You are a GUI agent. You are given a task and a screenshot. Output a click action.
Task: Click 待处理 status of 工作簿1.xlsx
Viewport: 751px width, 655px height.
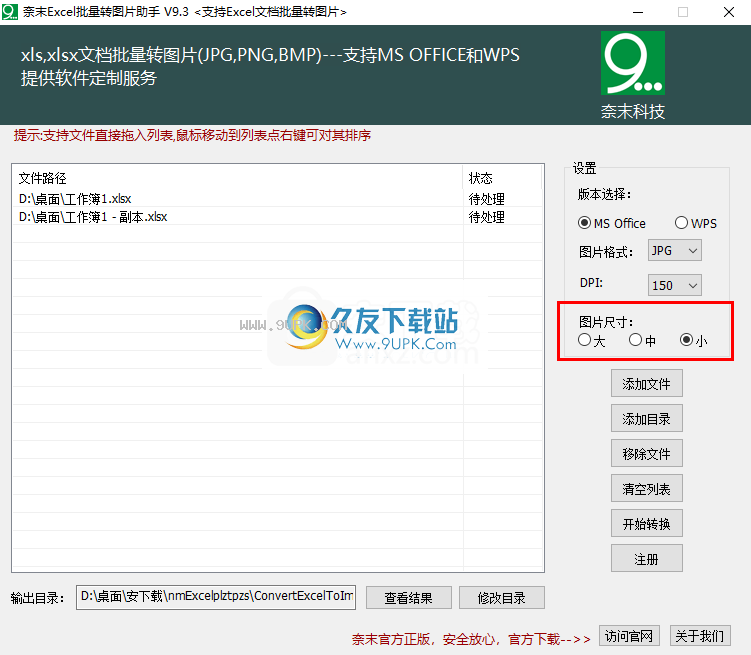click(x=487, y=199)
